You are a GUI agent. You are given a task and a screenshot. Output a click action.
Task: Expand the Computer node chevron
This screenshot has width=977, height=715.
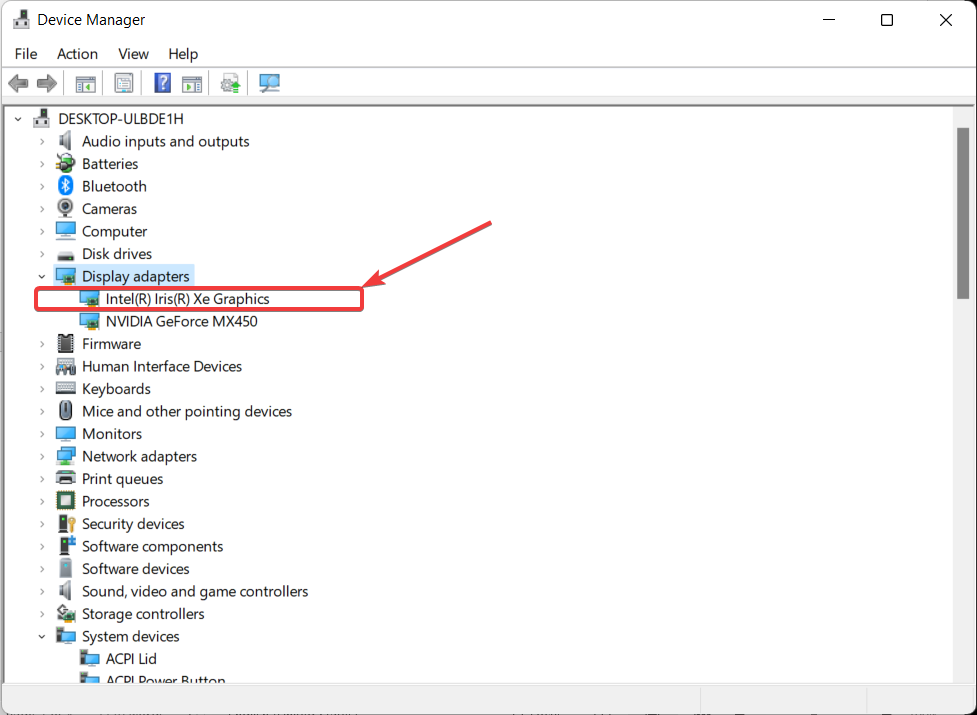click(x=42, y=231)
